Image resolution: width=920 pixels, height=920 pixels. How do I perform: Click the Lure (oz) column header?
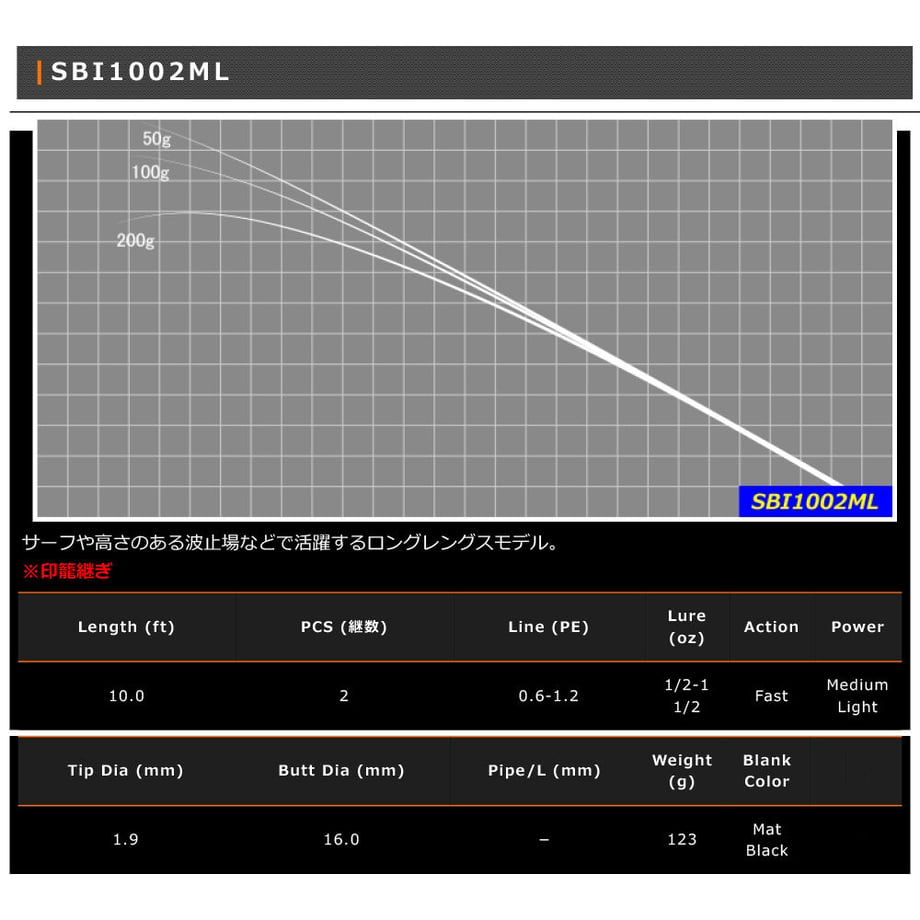tap(686, 627)
